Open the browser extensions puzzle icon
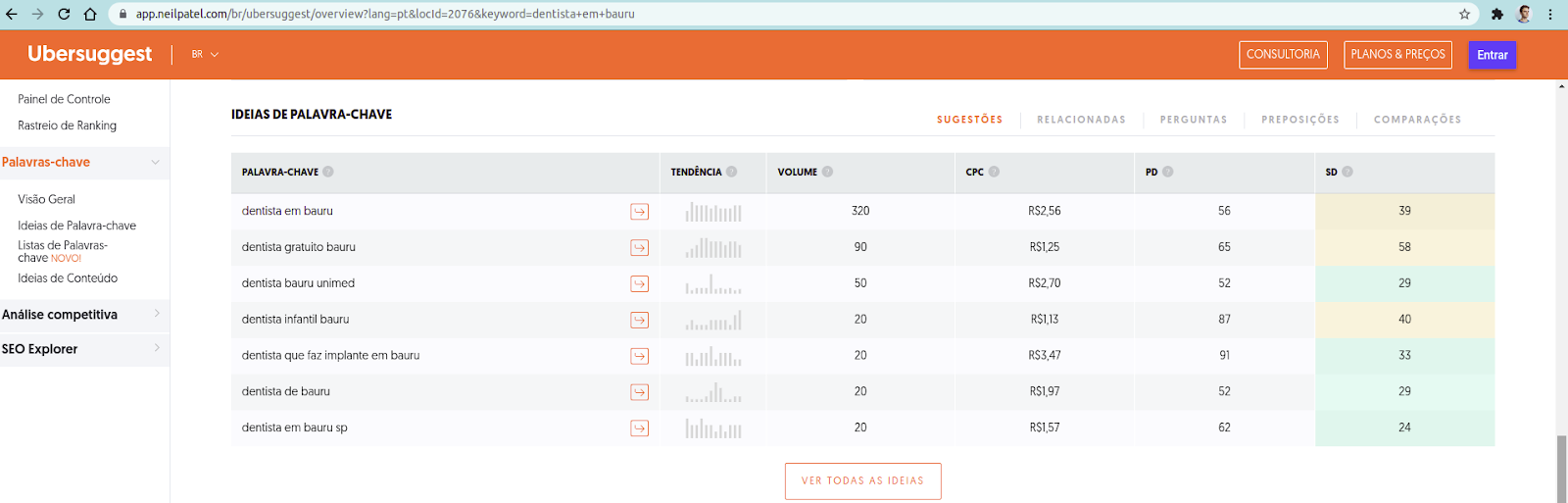This screenshot has height=503, width=1568. pos(1497,14)
